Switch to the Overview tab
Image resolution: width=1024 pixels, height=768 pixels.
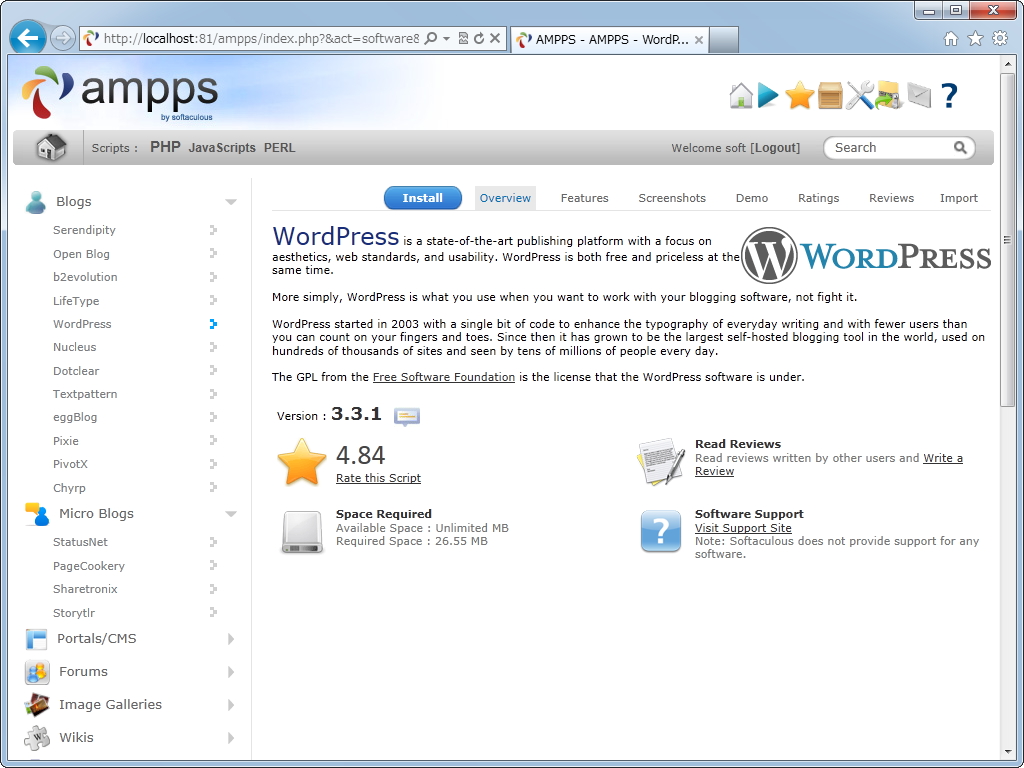(x=505, y=198)
